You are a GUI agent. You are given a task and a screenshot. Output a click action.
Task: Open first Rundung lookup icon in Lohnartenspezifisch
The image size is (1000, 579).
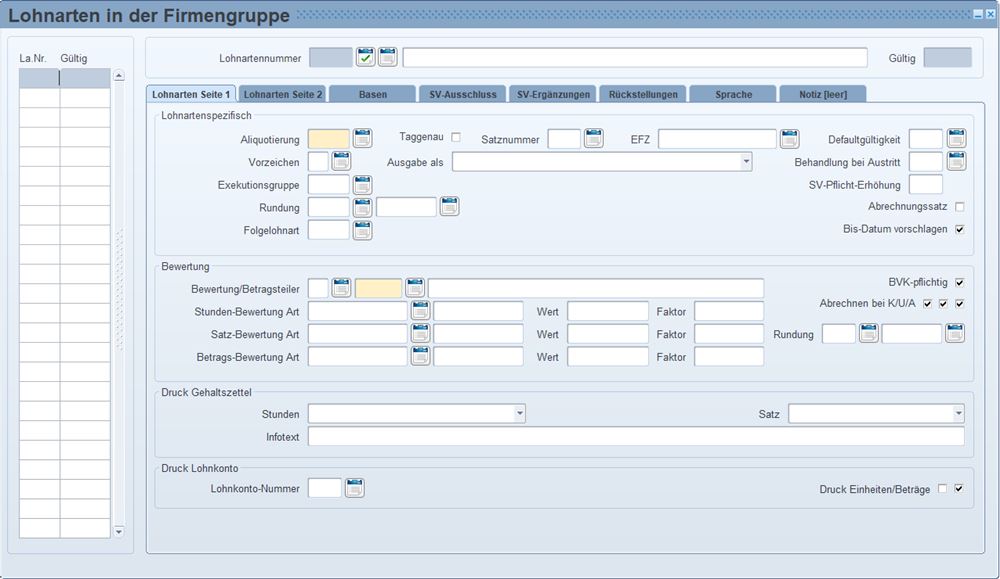click(362, 207)
